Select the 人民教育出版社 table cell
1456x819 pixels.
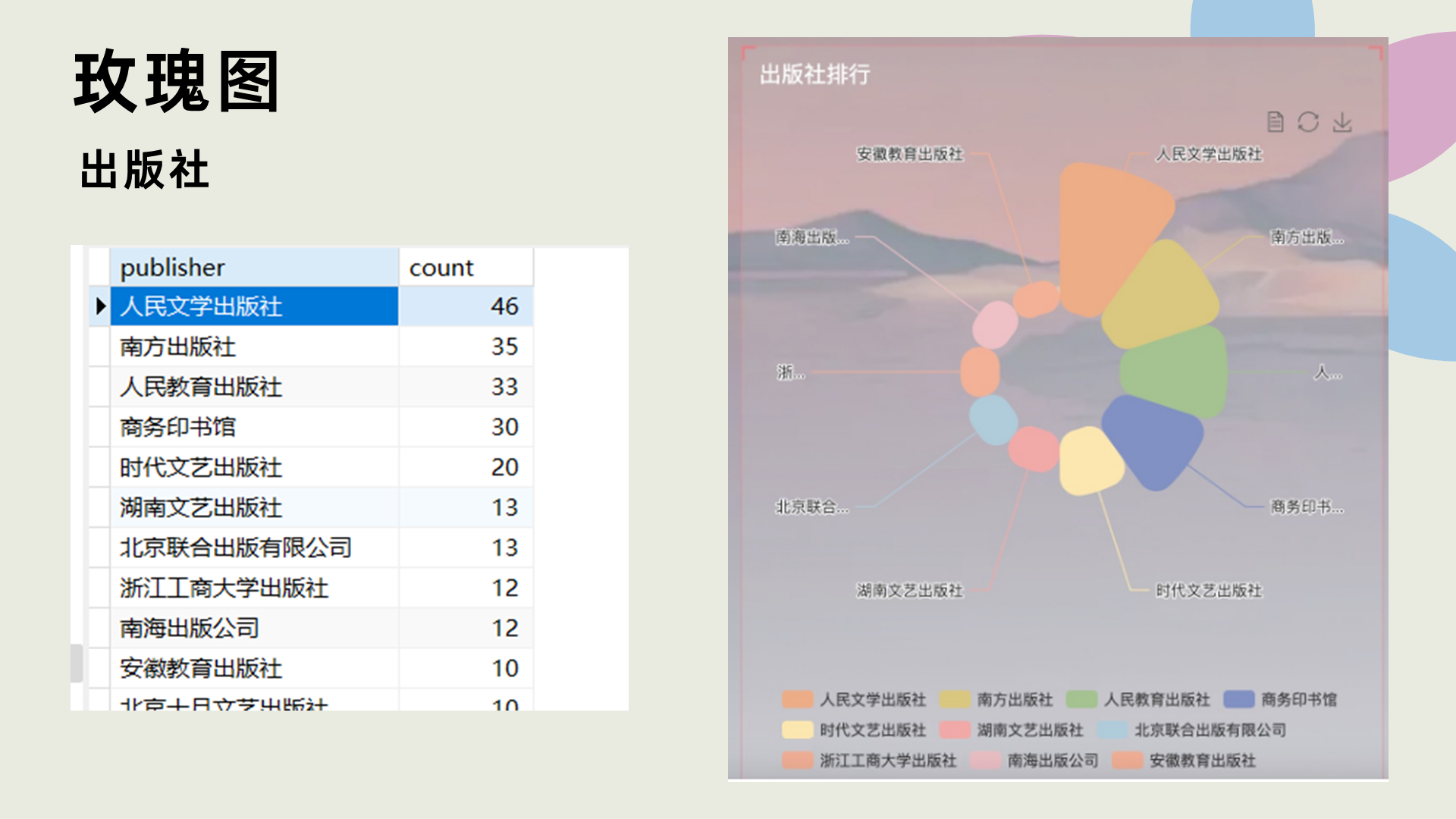(x=254, y=387)
